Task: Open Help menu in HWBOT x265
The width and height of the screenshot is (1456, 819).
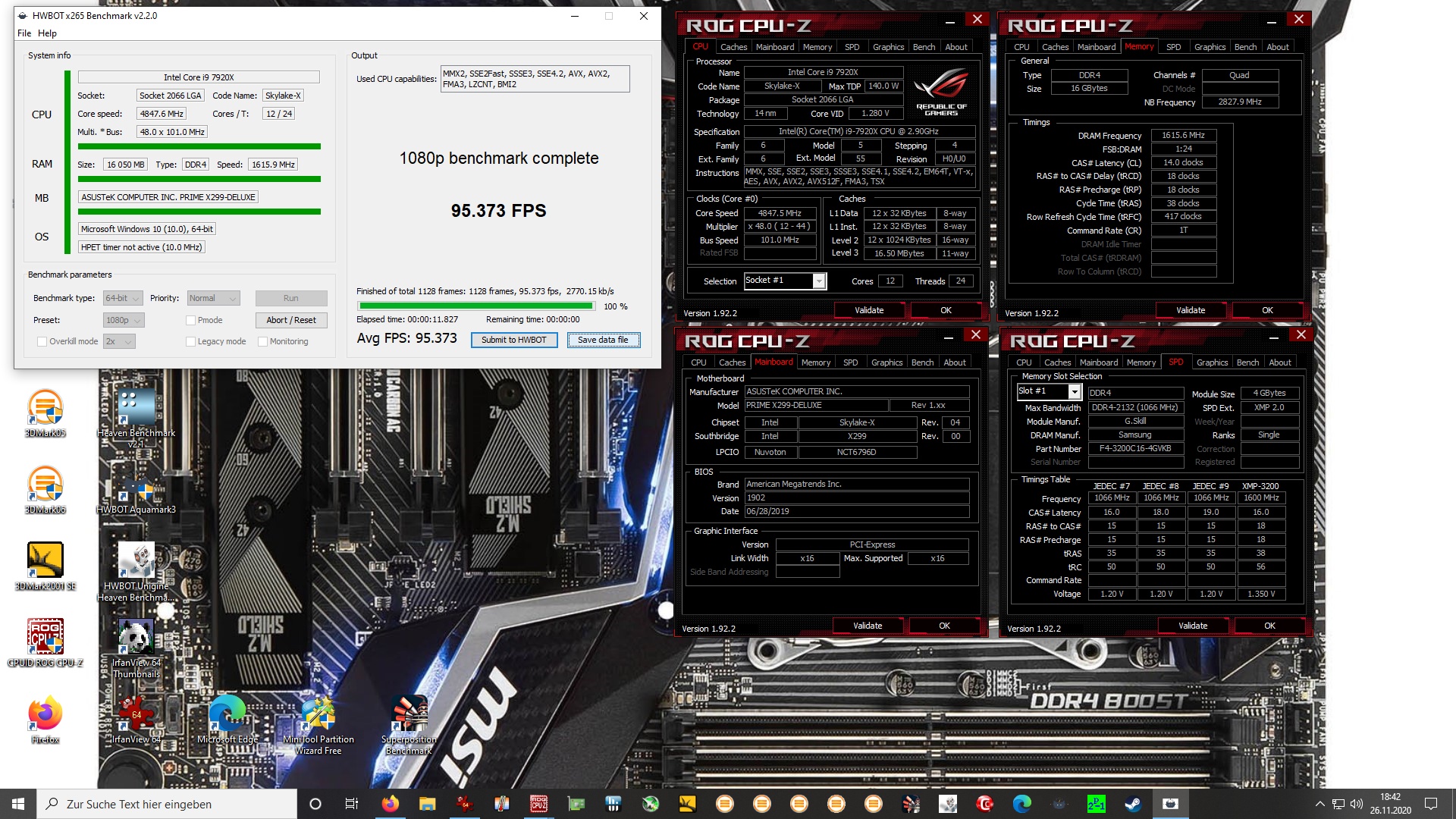Action: [47, 33]
